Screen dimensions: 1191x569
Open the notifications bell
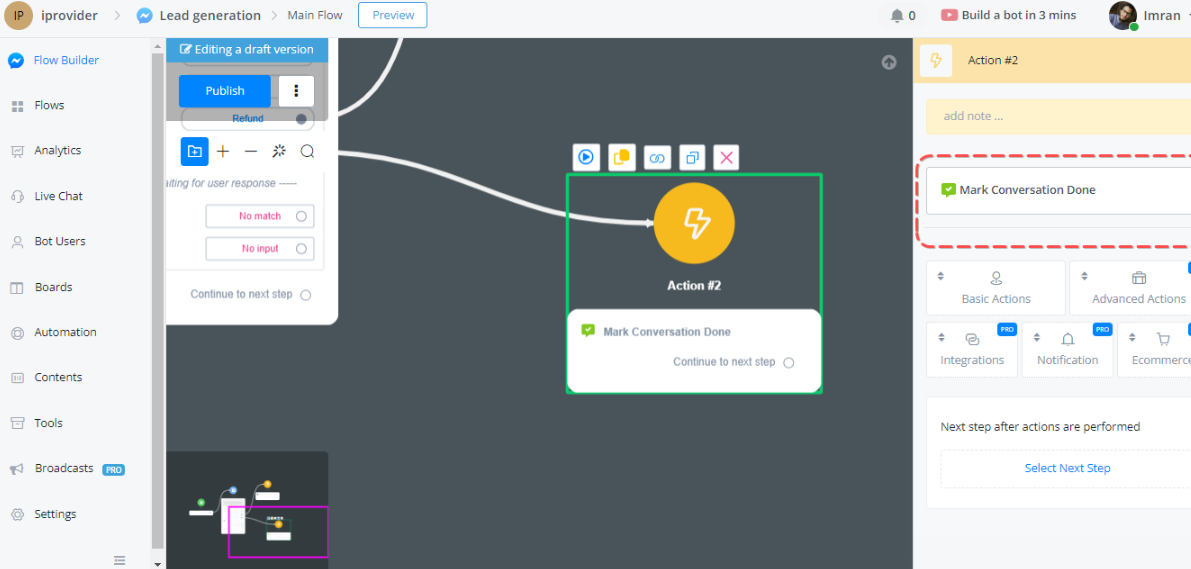(897, 15)
